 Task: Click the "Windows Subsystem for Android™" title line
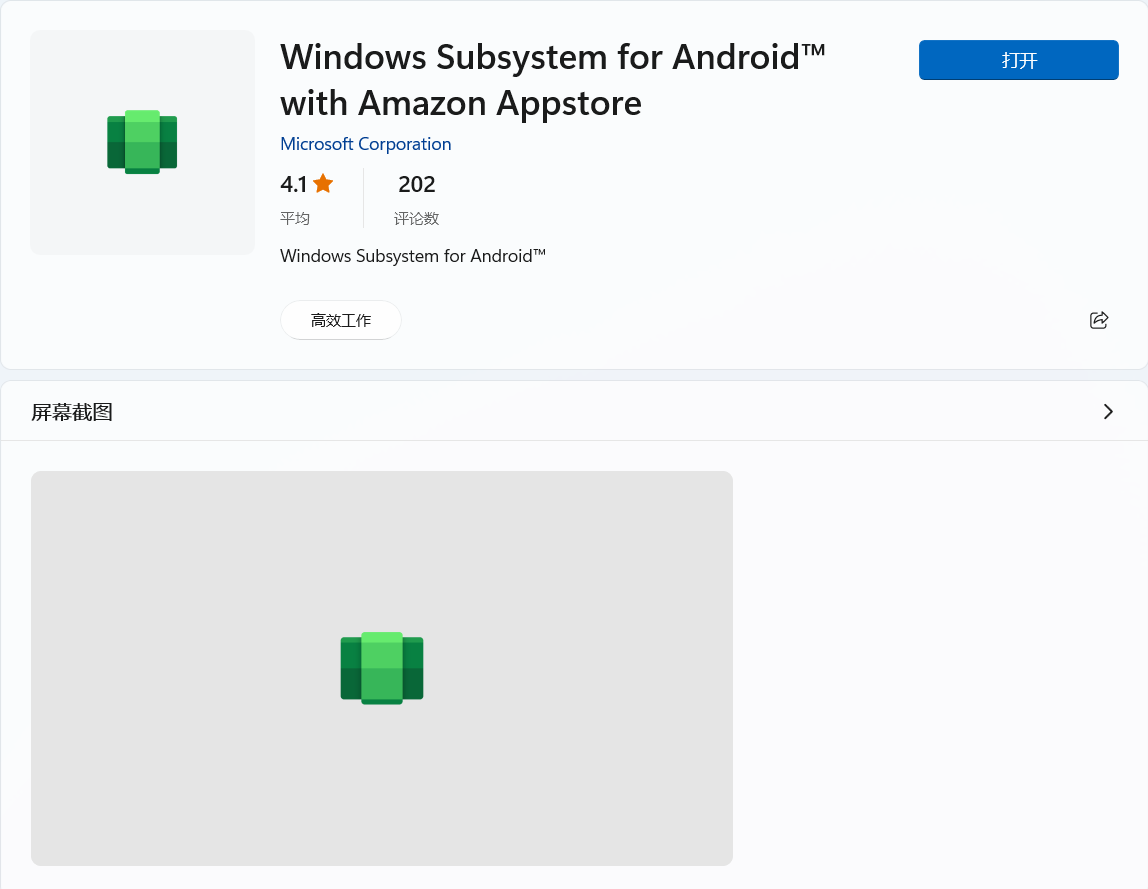pyautogui.click(x=553, y=57)
